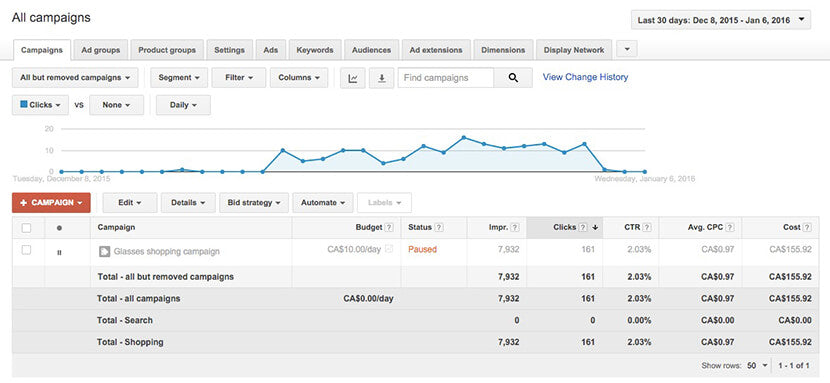
Task: Open the Glasses shopping campaign link
Action: point(167,252)
